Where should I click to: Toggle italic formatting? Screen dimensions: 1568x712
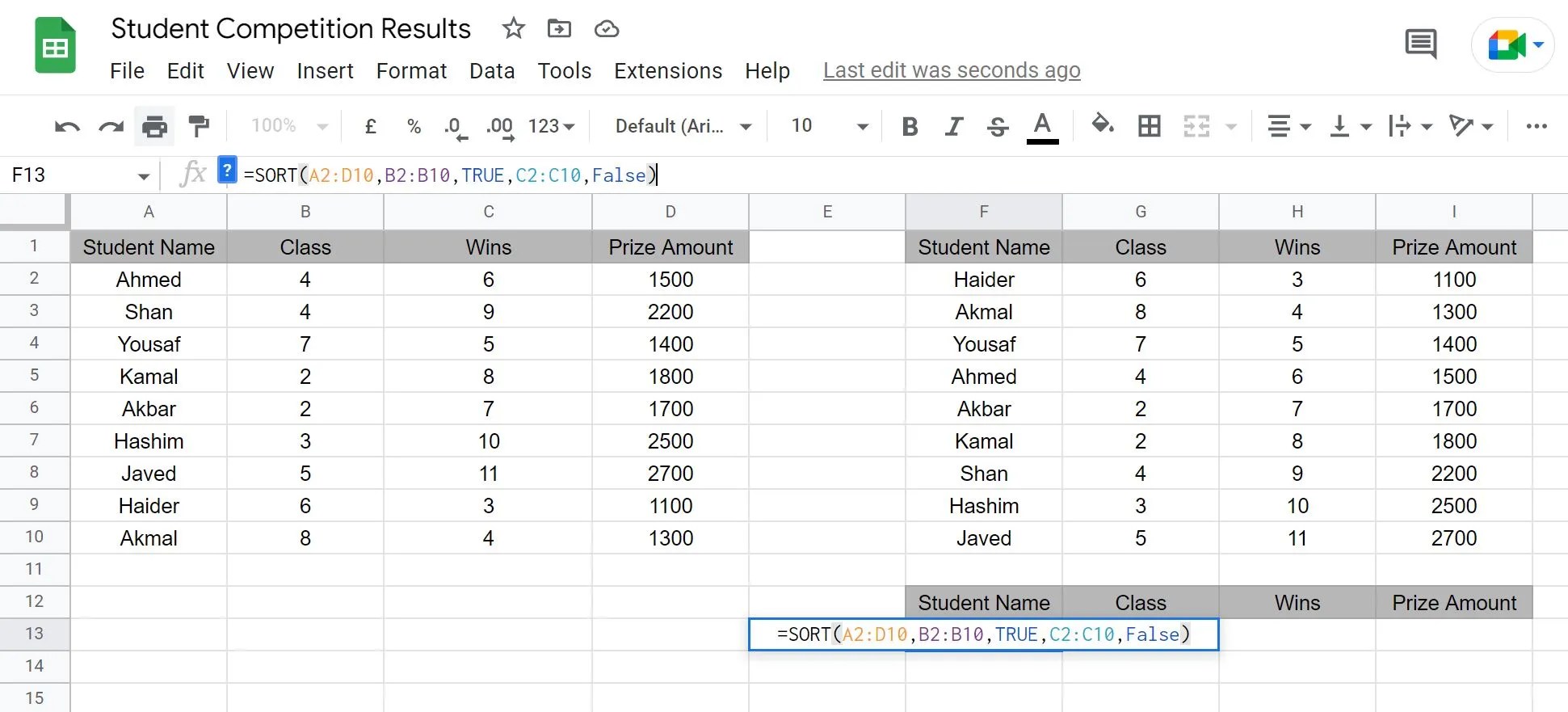pyautogui.click(x=954, y=126)
